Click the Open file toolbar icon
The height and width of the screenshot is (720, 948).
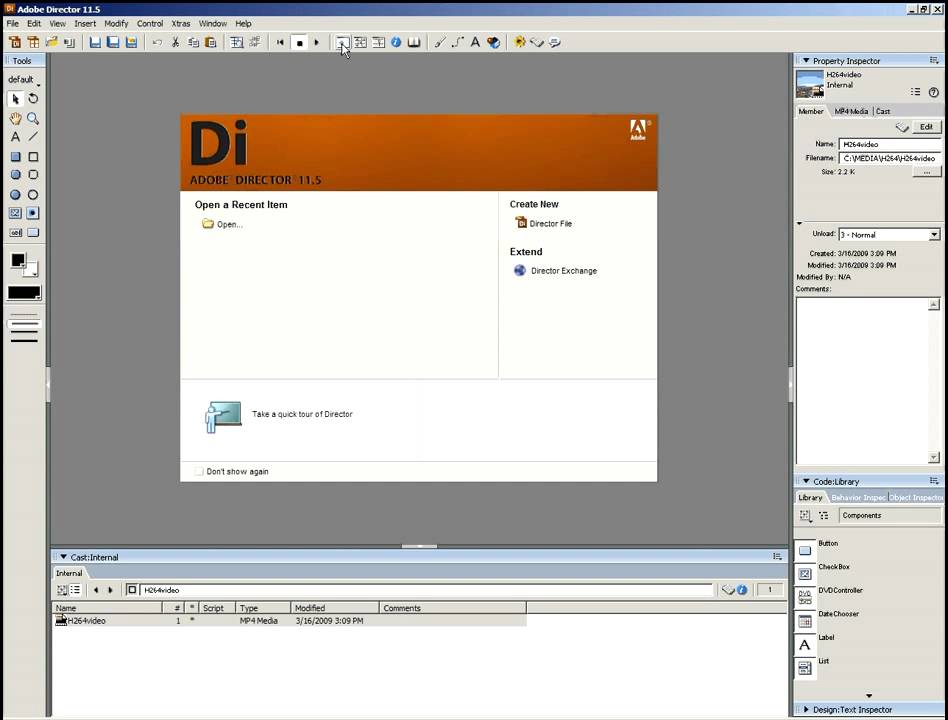click(52, 42)
